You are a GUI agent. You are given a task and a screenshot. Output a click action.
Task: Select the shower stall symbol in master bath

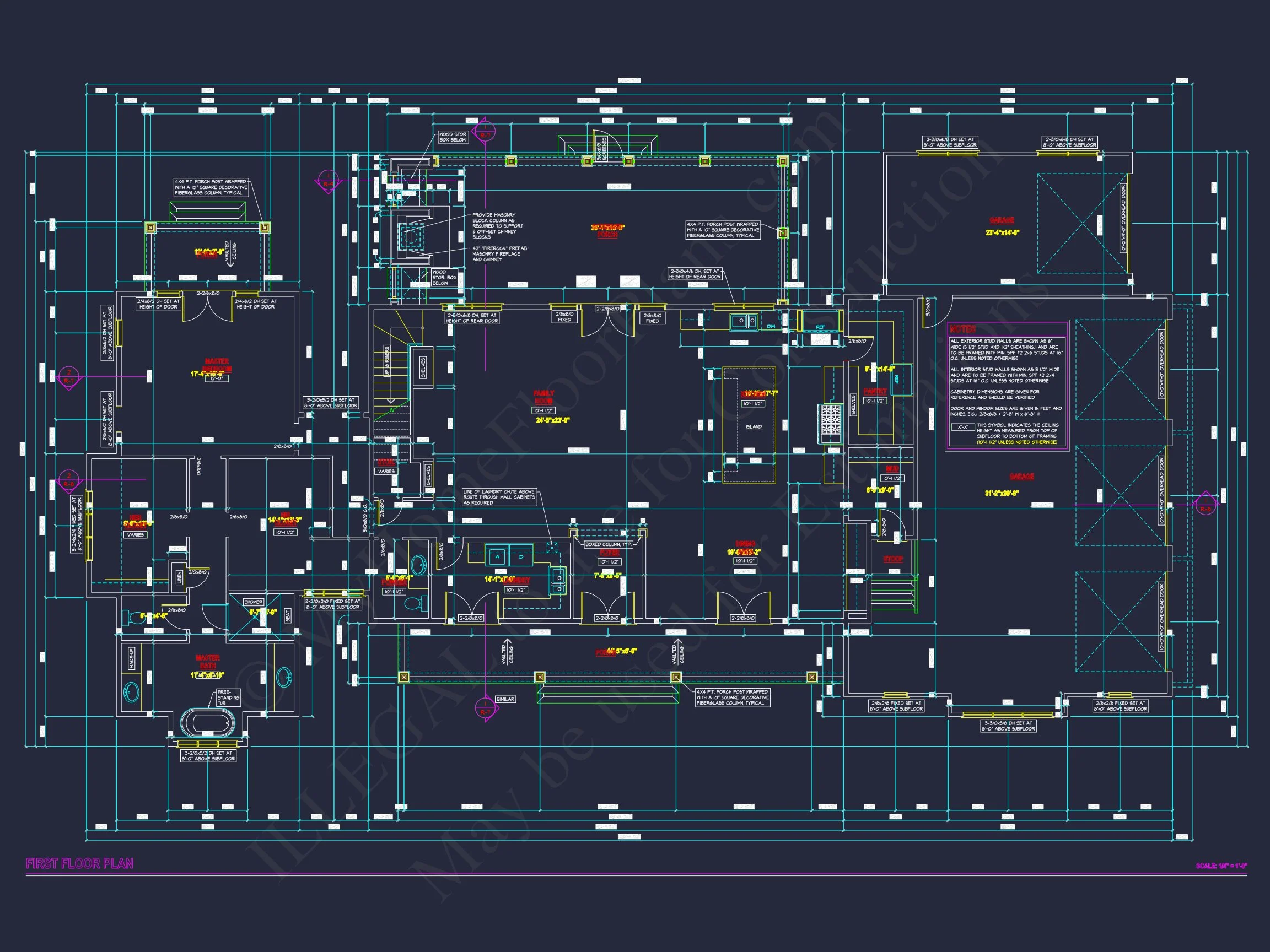click(x=255, y=617)
